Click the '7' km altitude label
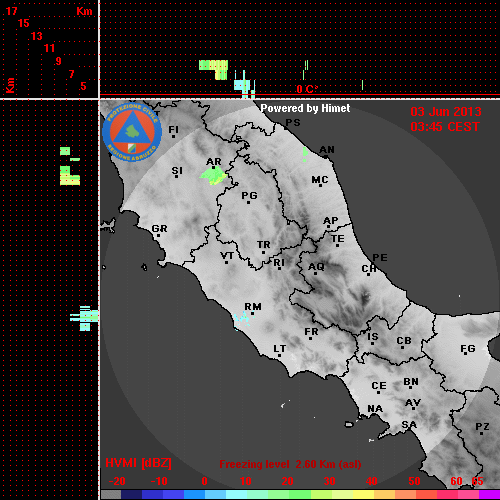 (71, 74)
